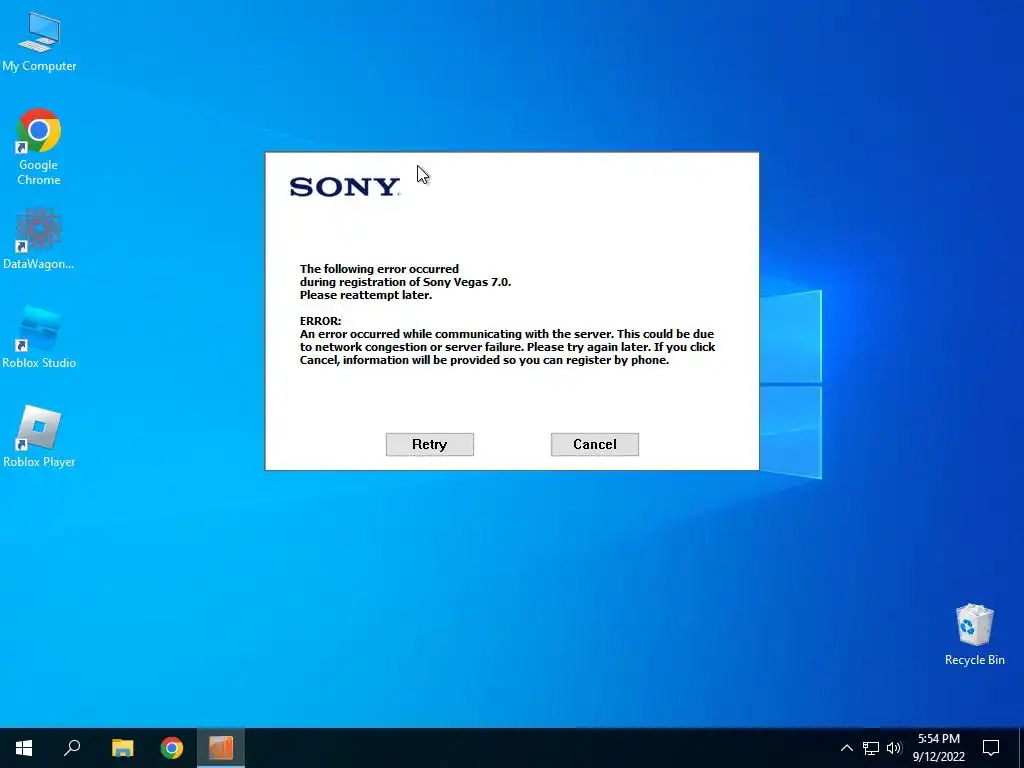
Task: Click the SONY logo in the dialog
Action: tap(345, 187)
